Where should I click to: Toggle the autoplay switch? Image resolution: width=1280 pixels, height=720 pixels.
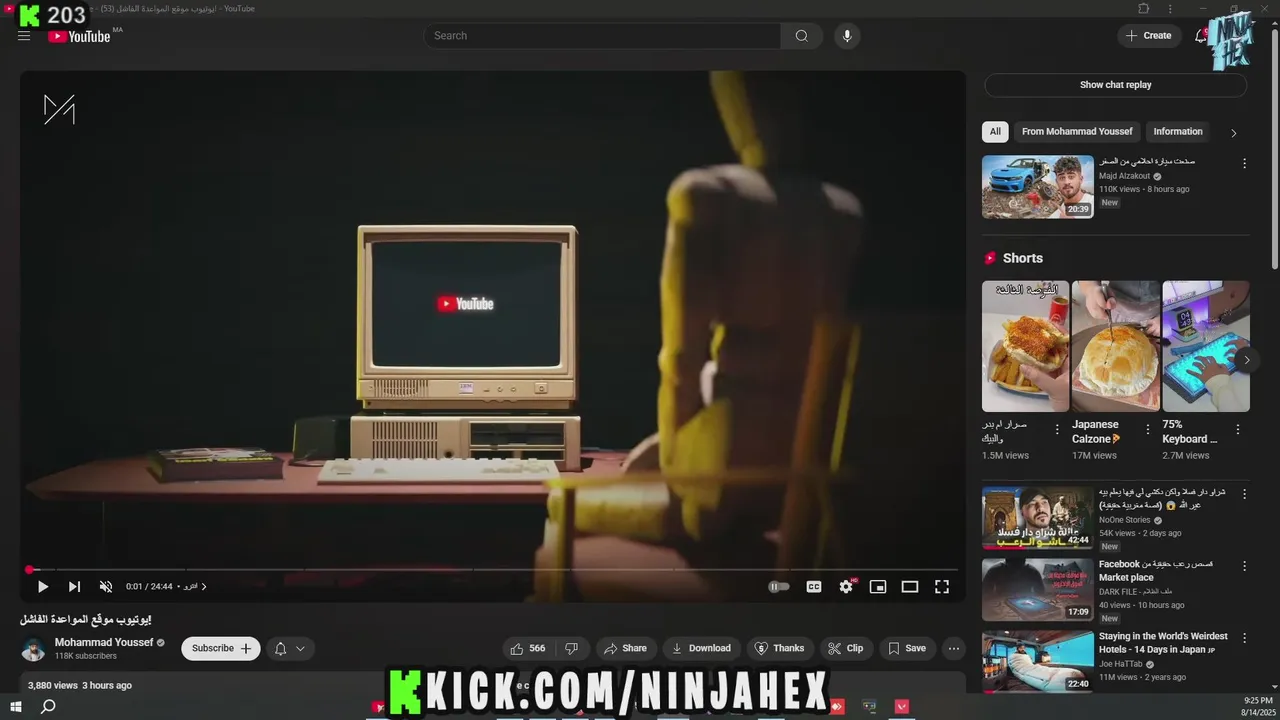779,587
